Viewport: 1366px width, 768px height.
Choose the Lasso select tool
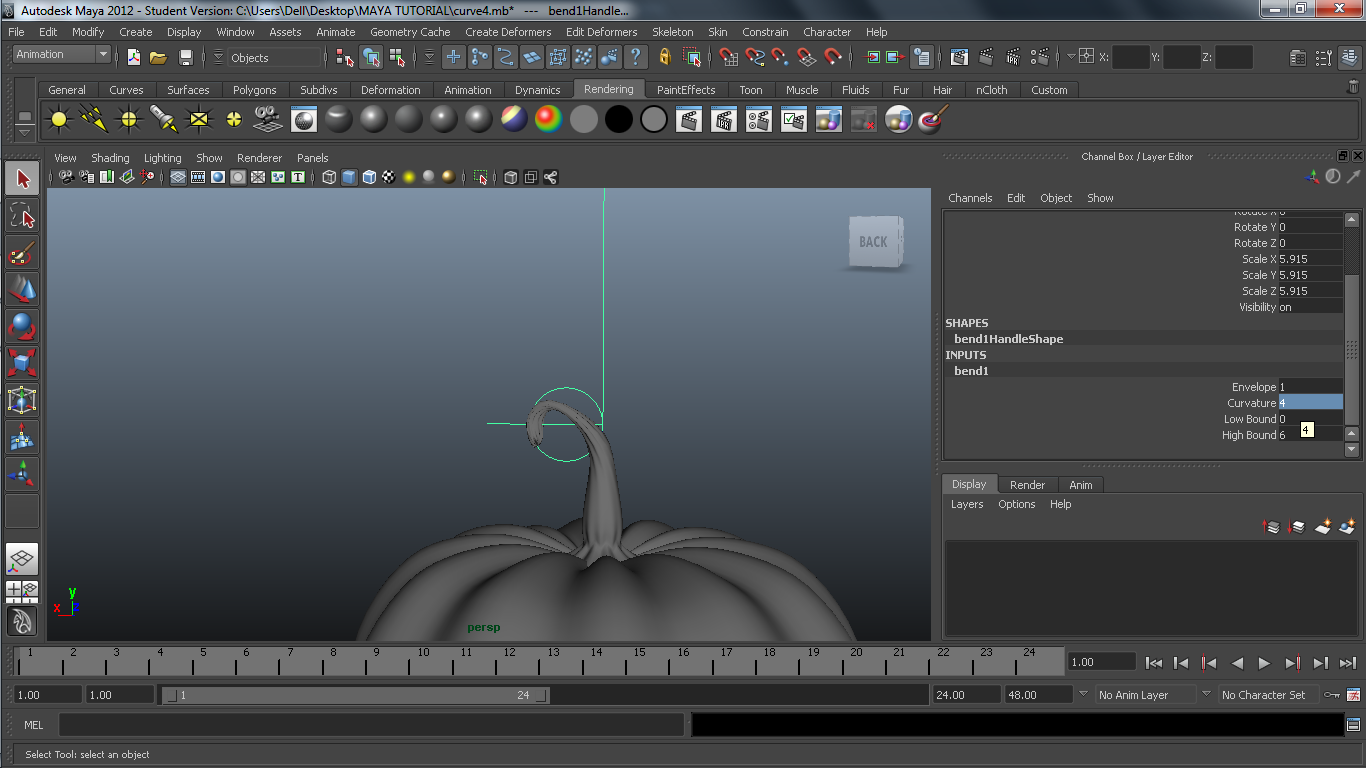coord(22,215)
